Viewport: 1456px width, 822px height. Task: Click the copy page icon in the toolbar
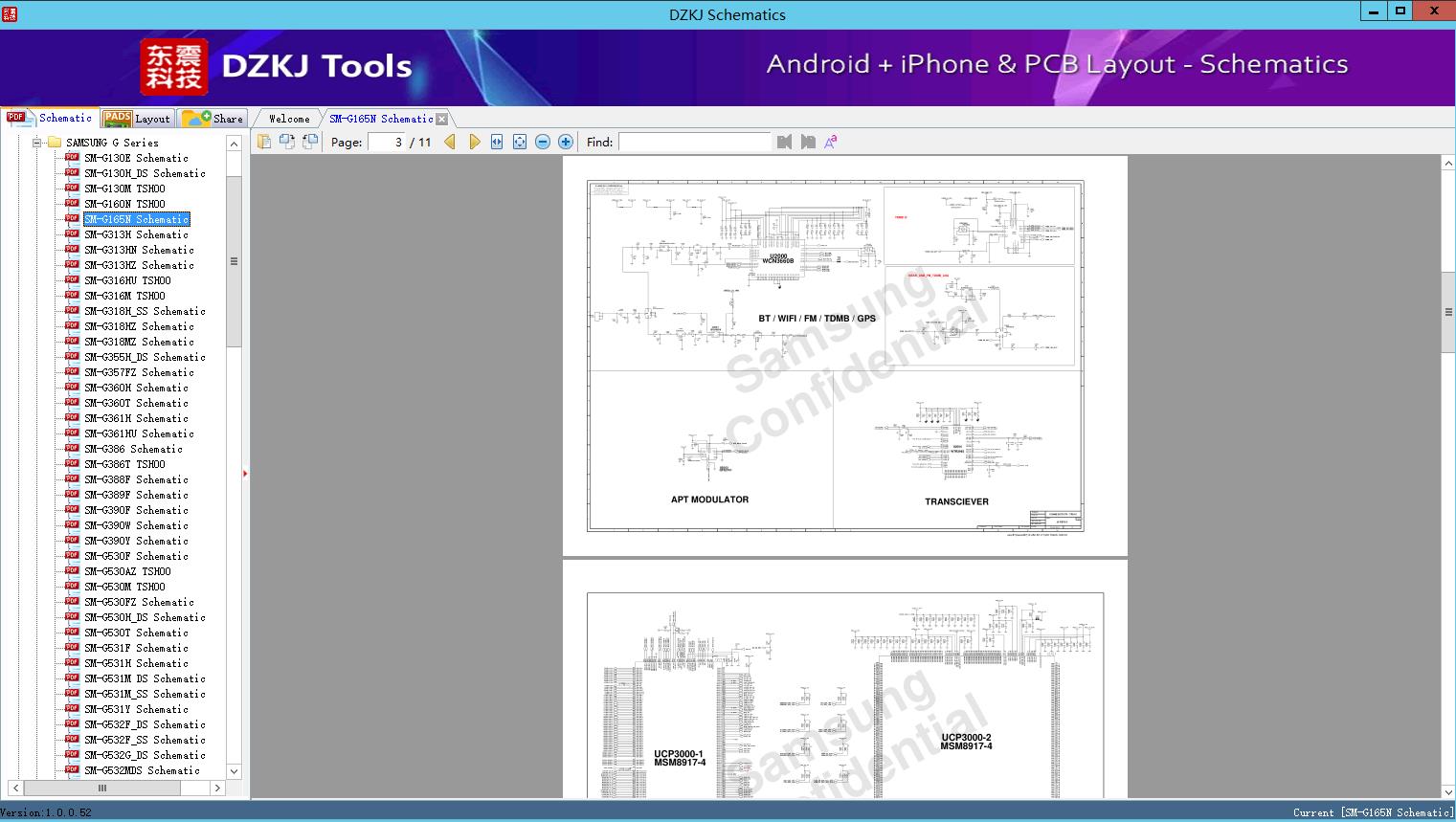click(264, 142)
